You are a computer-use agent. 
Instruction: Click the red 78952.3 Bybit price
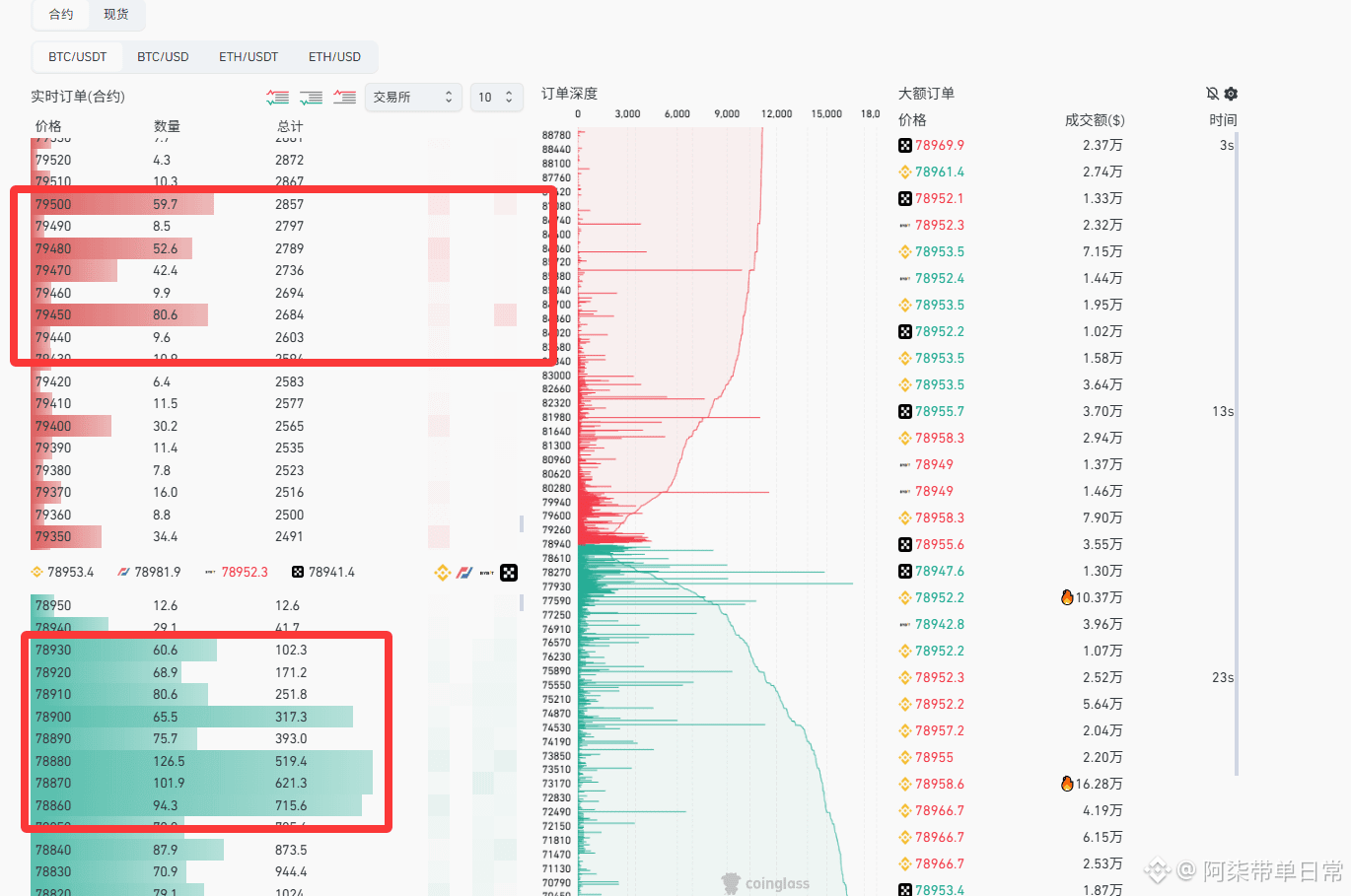(x=245, y=572)
